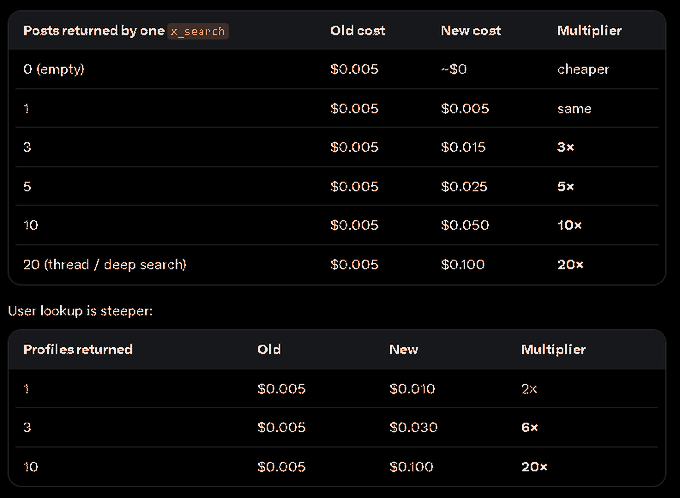680x498 pixels.
Task: Click '3' label in the profiles returned column
Action: tap(27, 427)
